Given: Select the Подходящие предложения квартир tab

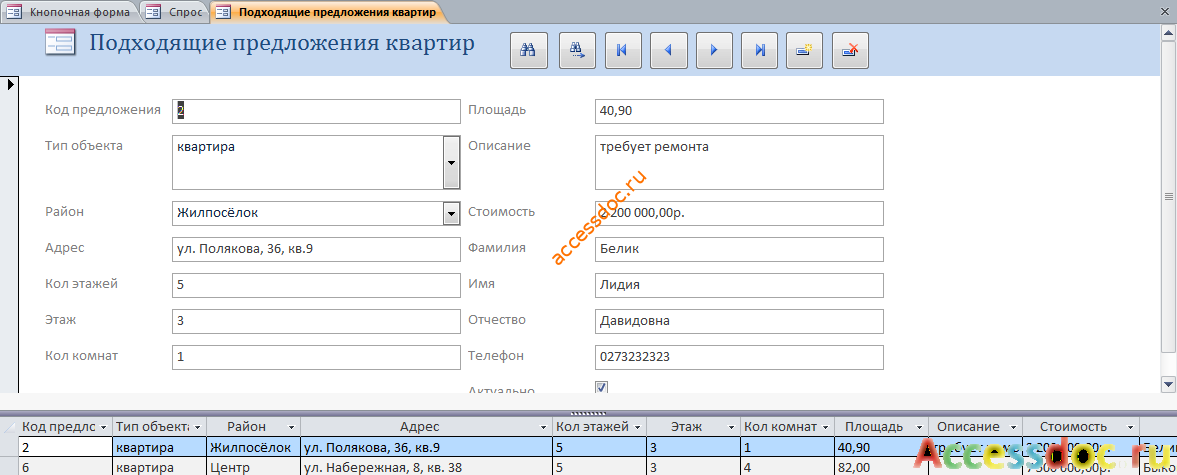Looking at the screenshot, I should point(327,12).
